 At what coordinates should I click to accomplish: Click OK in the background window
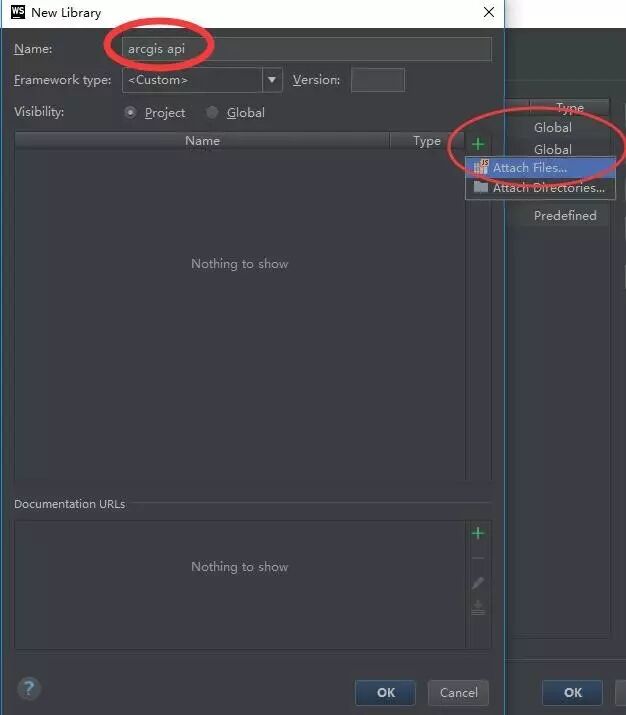click(572, 693)
